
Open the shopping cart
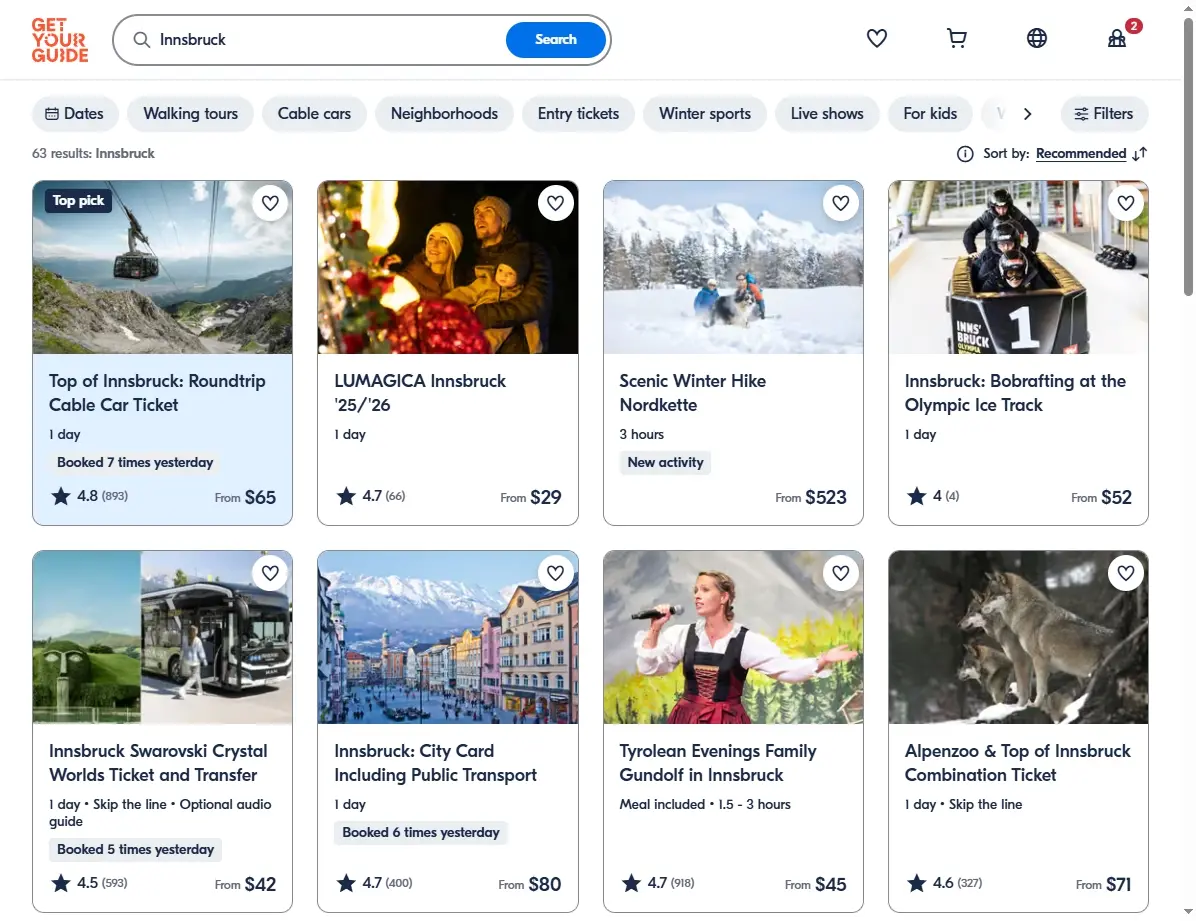pos(956,38)
